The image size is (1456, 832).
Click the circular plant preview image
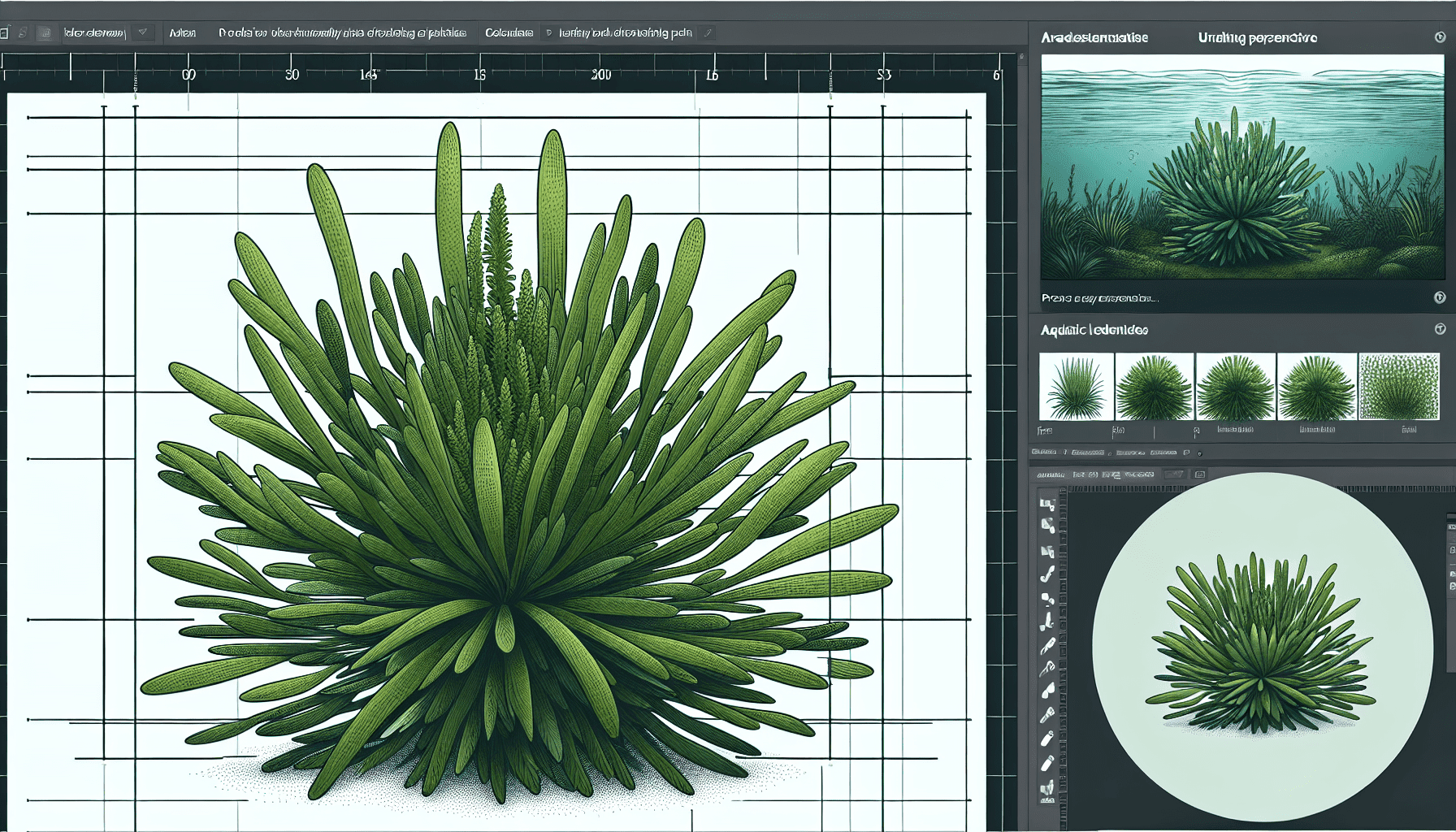[1262, 647]
